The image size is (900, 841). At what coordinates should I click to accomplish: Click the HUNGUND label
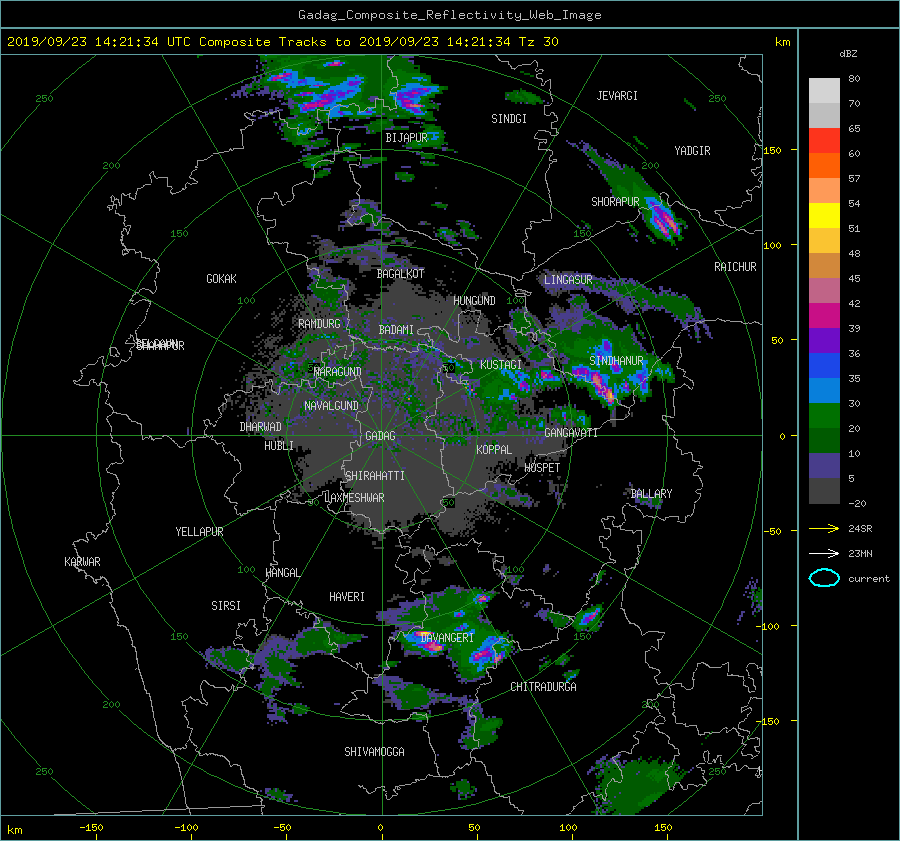474,301
